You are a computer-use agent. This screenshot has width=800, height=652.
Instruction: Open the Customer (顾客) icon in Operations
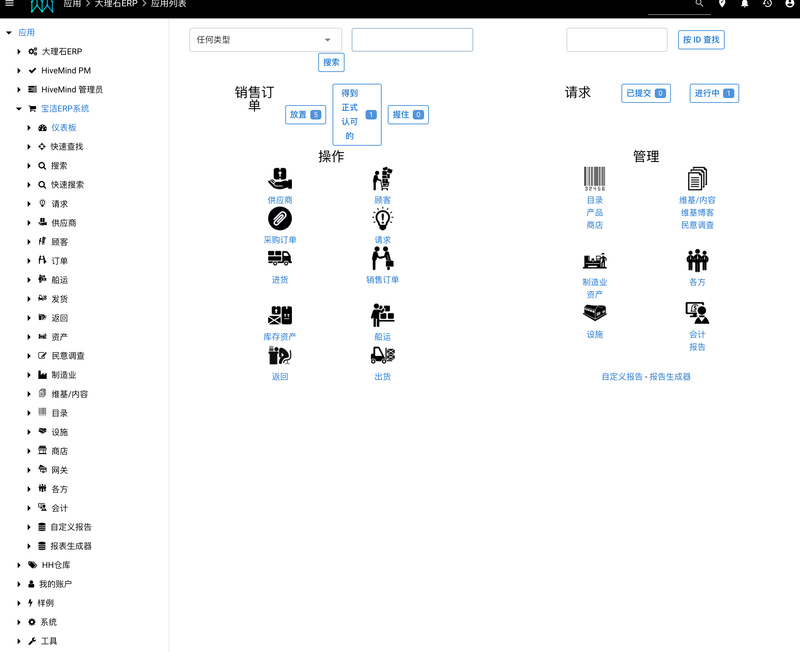tap(382, 179)
